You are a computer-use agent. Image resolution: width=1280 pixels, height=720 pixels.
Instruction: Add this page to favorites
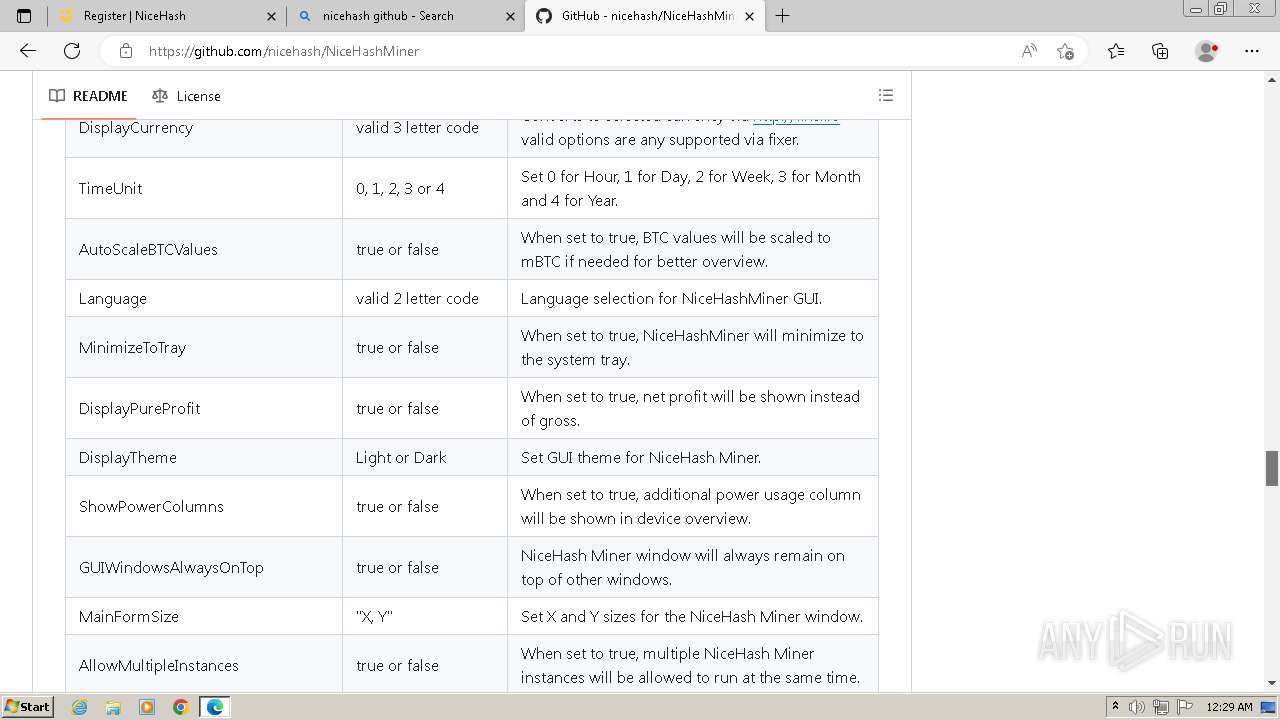(1065, 51)
